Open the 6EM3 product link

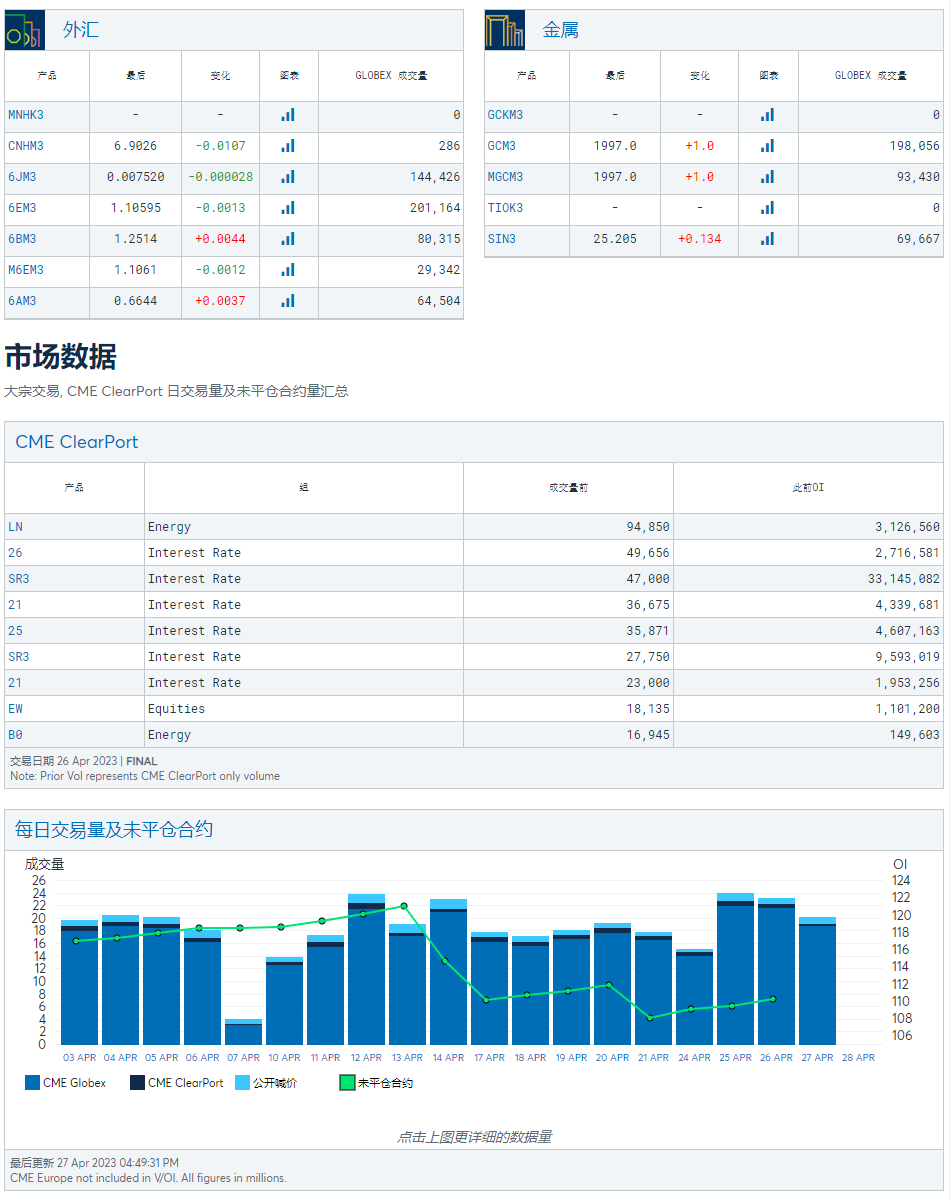(x=23, y=208)
